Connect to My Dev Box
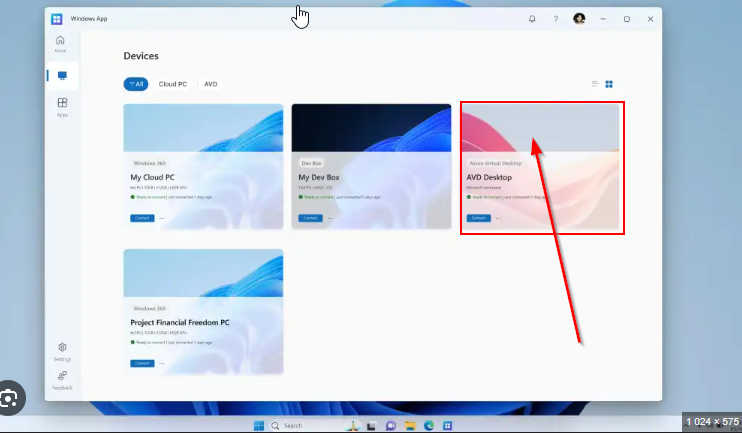The width and height of the screenshot is (742, 433). 310,218
